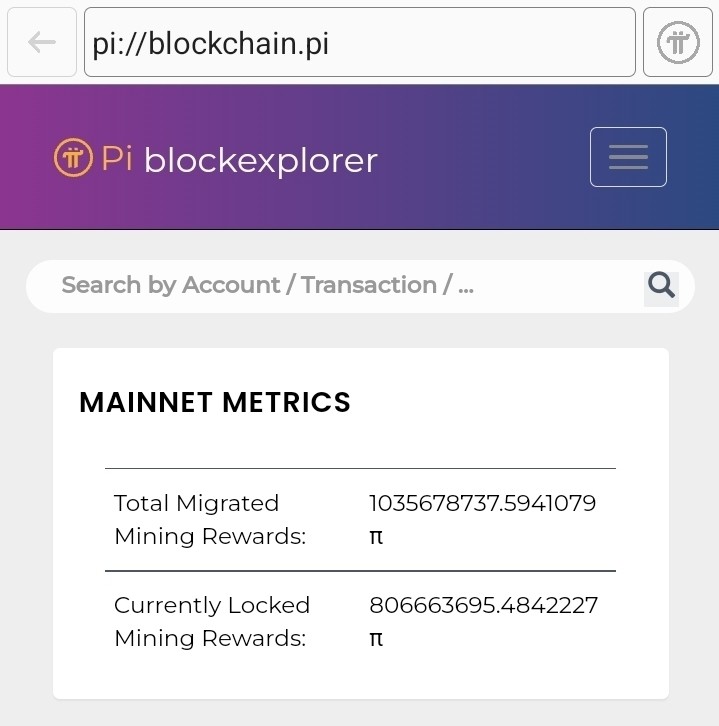Click the 'blockexplorer' title text
719x726 pixels.
pos(261,161)
